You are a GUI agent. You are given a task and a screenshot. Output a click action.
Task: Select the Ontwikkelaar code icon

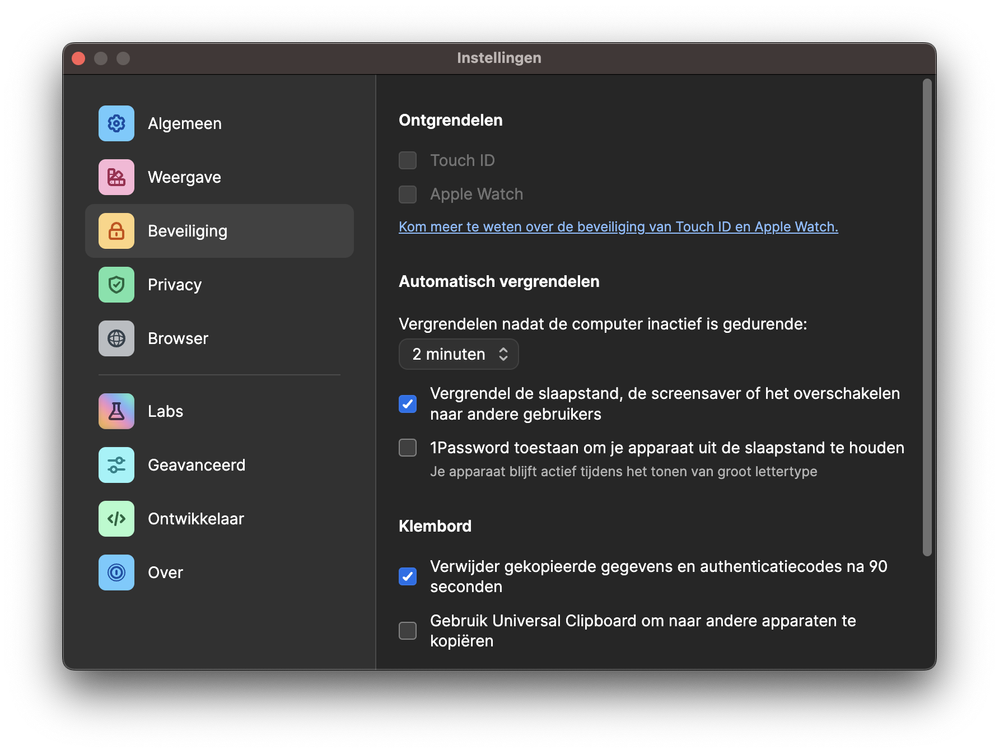[116, 519]
